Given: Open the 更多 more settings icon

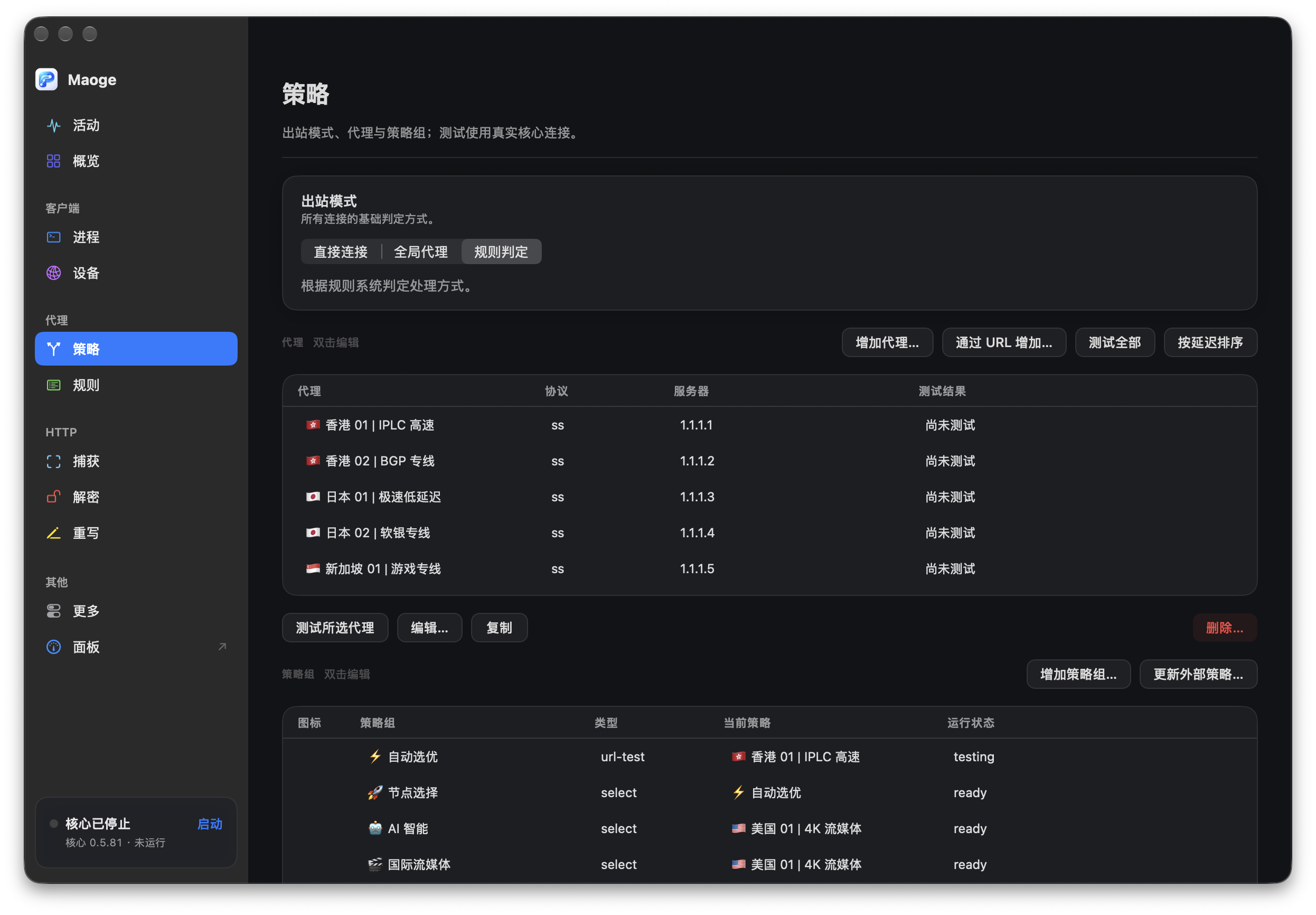Looking at the screenshot, I should [x=53, y=611].
